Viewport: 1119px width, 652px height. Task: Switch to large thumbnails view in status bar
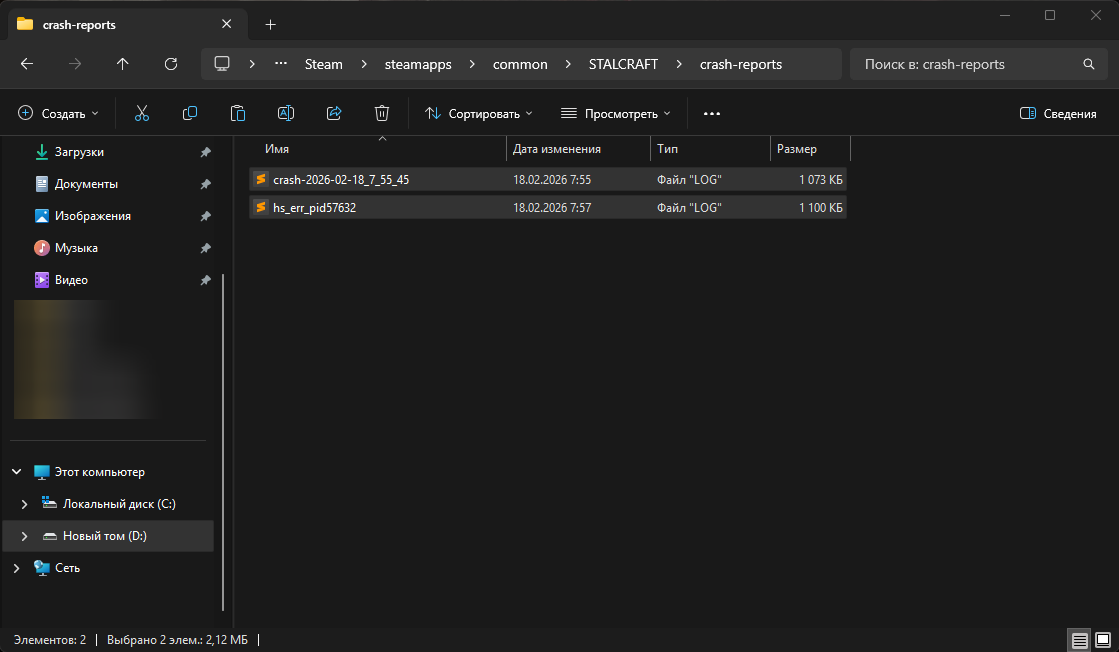(x=1102, y=640)
